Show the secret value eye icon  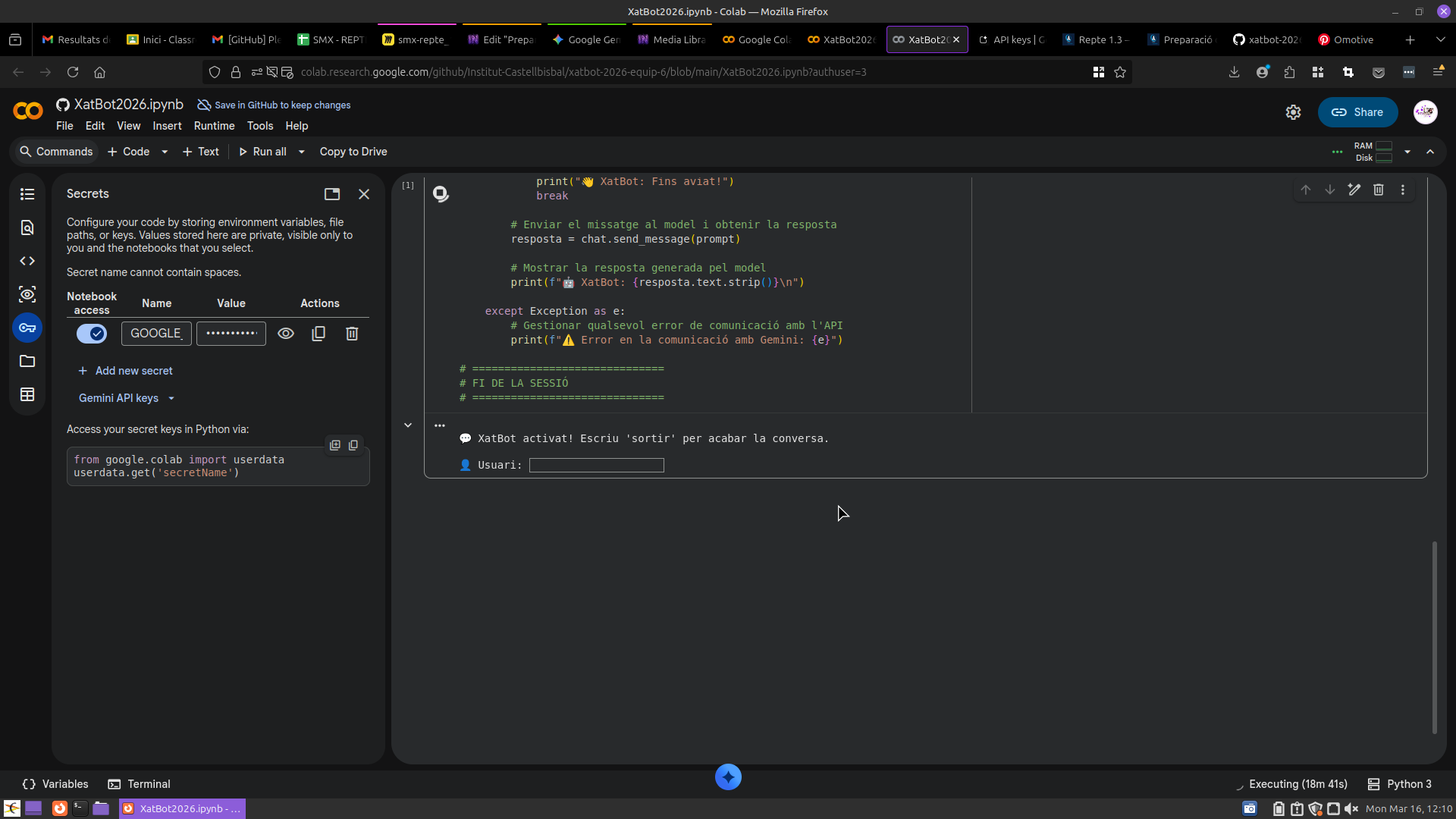click(x=286, y=334)
